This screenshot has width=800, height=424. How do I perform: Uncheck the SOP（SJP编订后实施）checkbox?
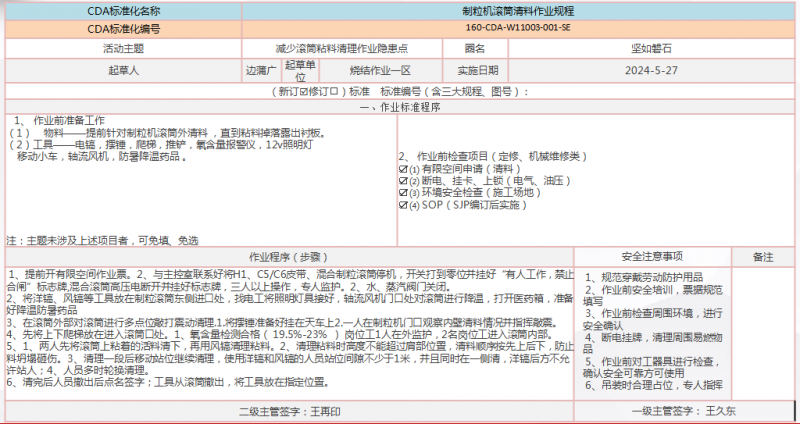click(x=403, y=205)
